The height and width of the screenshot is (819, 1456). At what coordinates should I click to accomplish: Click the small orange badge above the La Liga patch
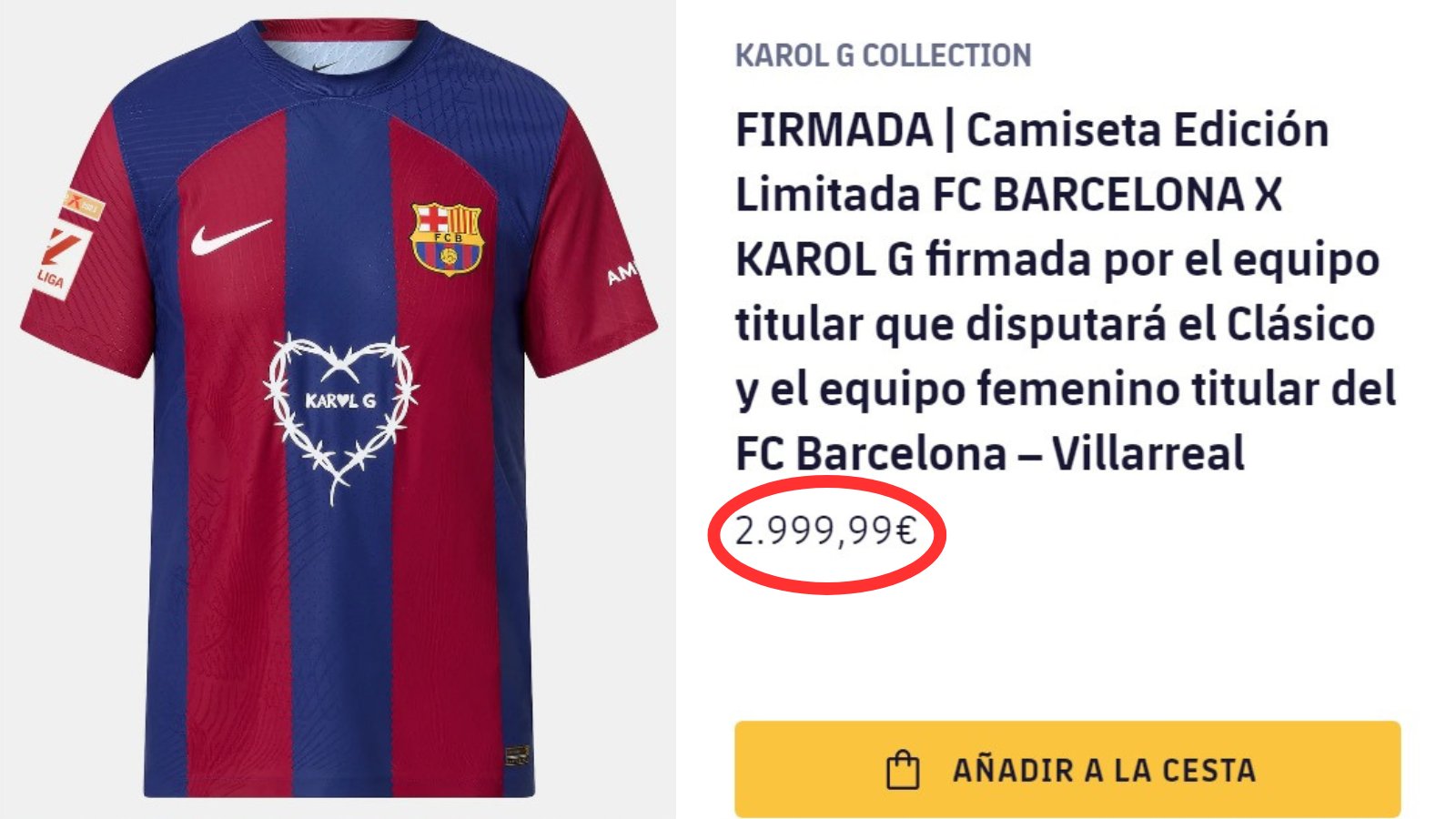coord(84,205)
